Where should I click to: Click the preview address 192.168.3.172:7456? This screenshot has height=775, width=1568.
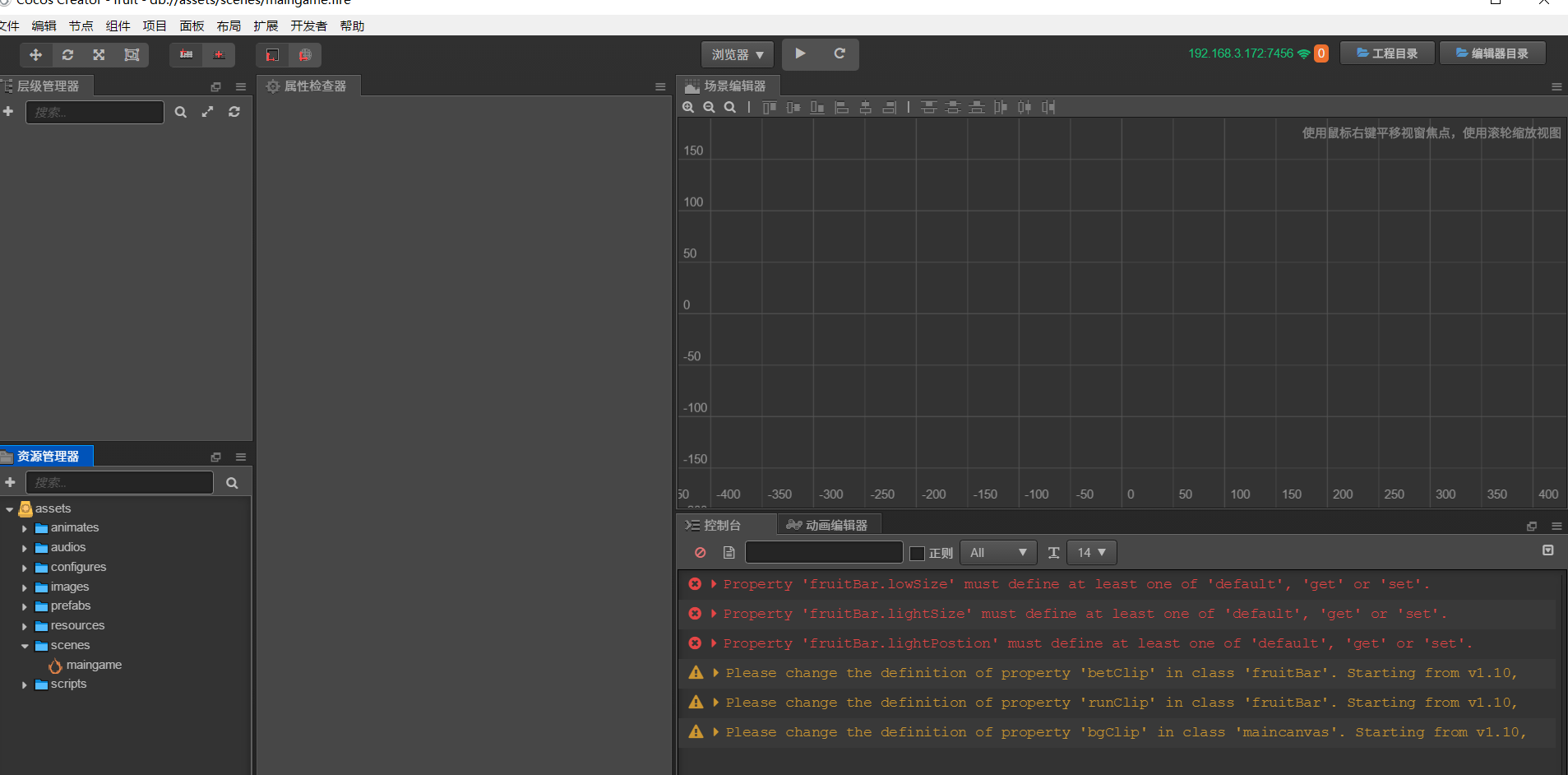(x=1241, y=53)
